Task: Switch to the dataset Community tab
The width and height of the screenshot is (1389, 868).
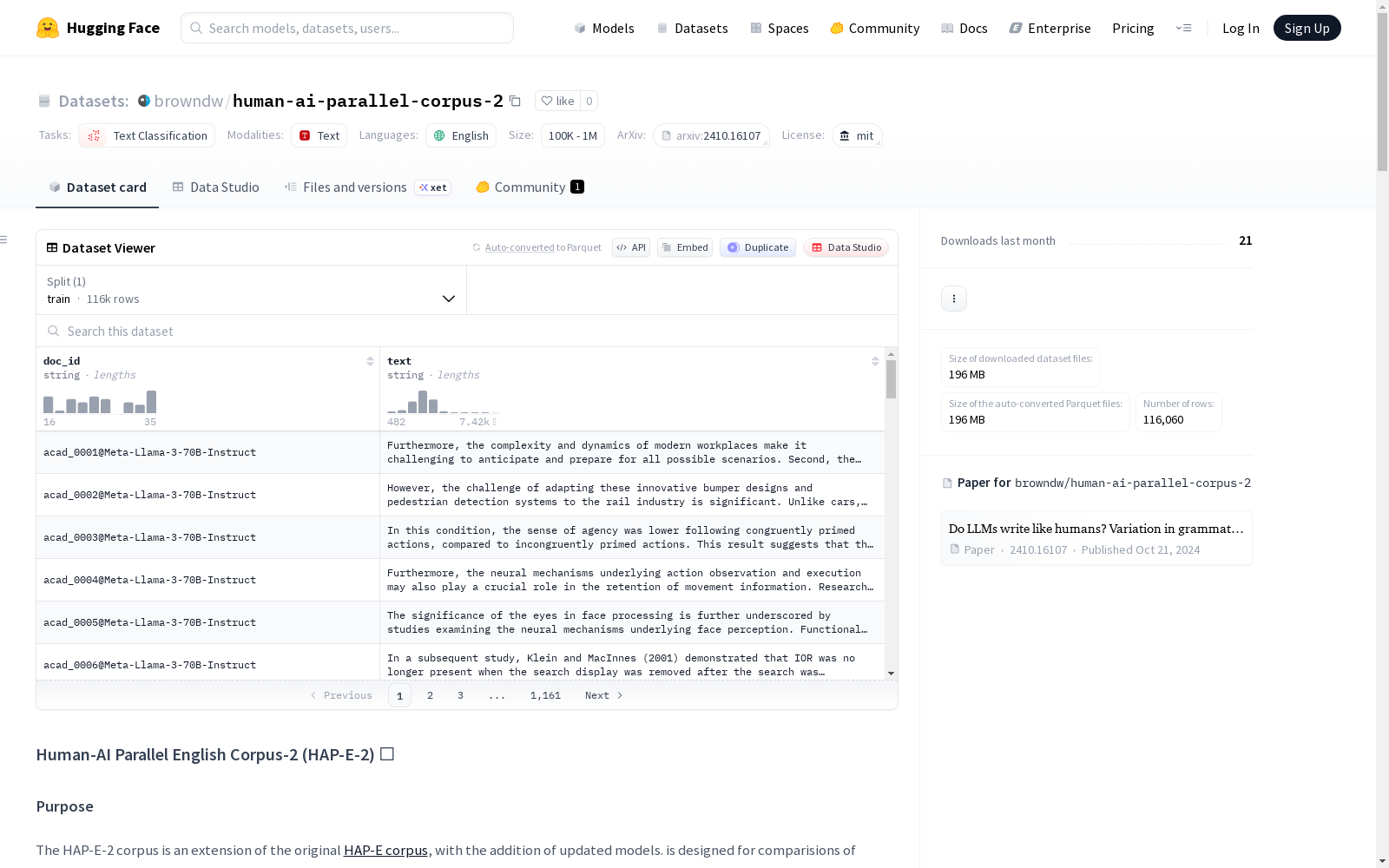Action: tap(530, 187)
